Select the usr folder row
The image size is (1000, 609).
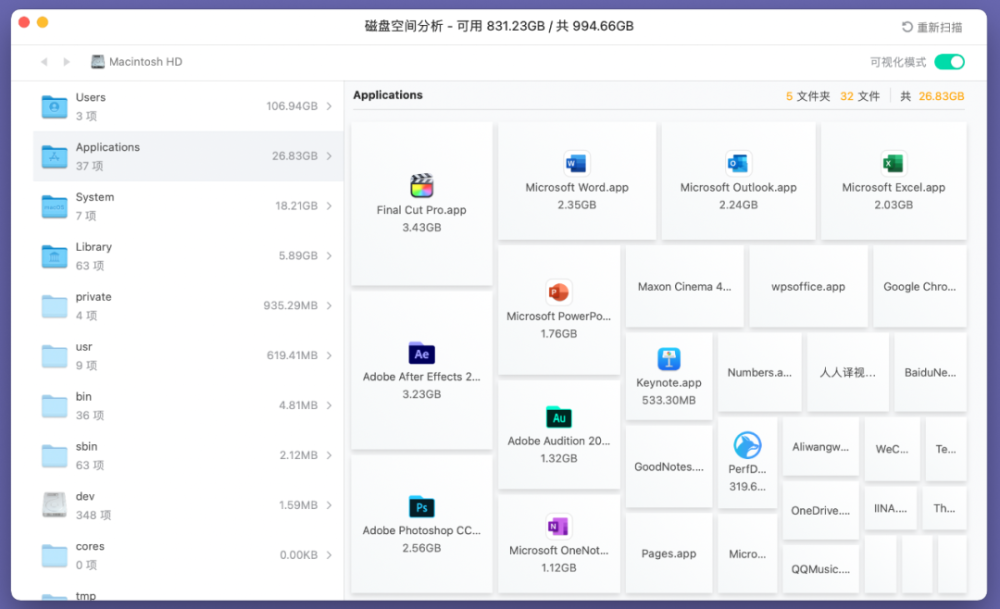pyautogui.click(x=188, y=356)
